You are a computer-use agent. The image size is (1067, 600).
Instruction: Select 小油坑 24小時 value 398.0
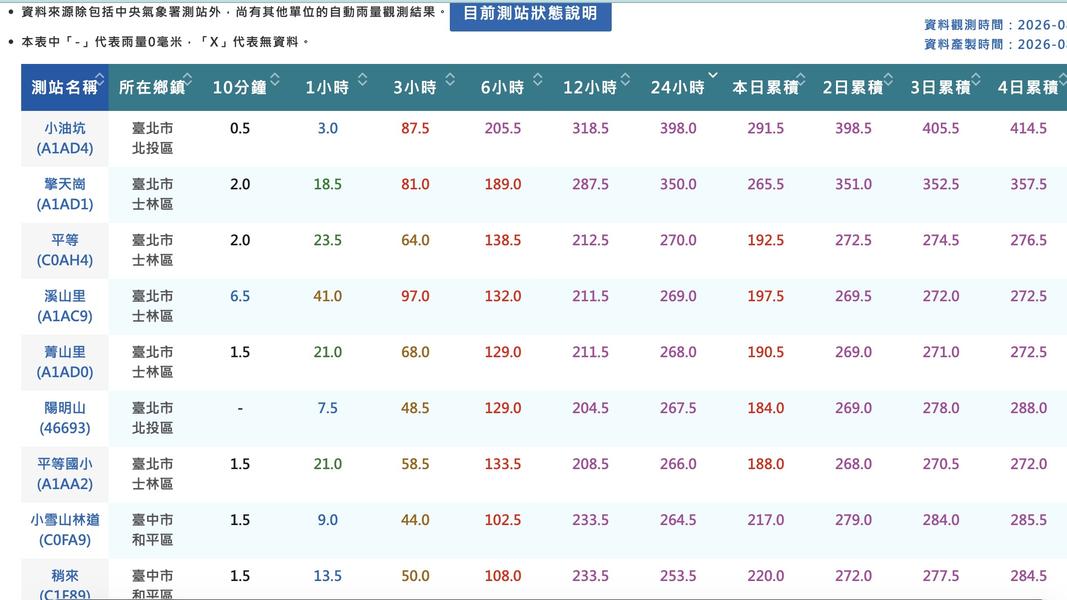[678, 128]
